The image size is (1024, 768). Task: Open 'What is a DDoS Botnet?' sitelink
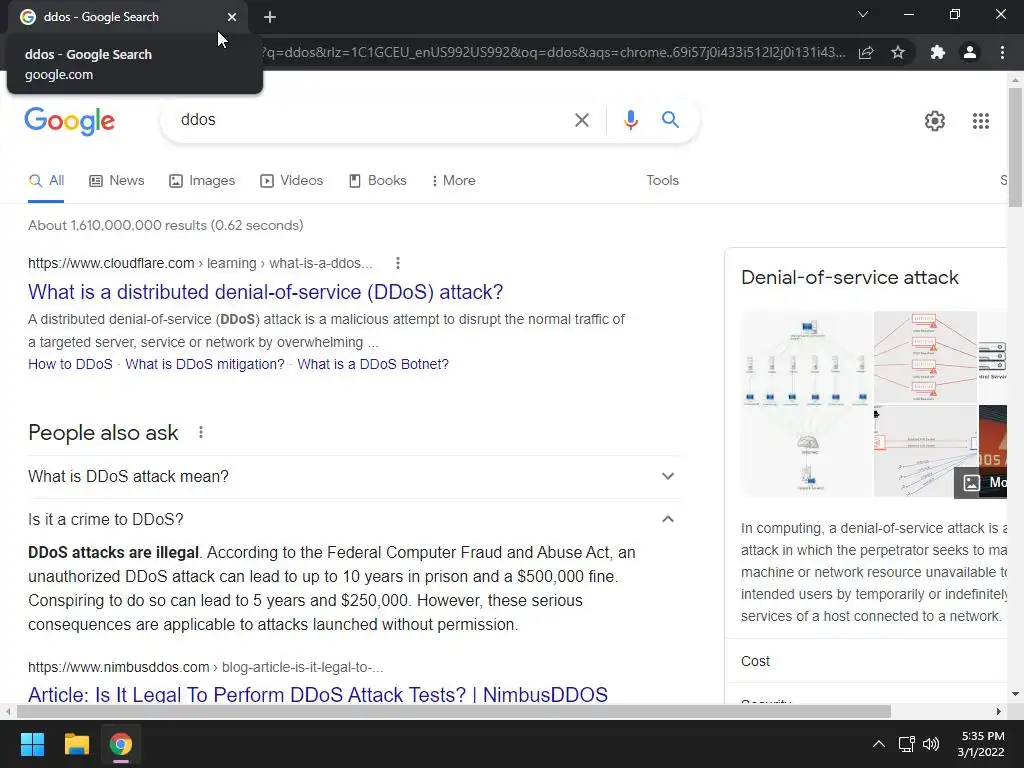373,364
